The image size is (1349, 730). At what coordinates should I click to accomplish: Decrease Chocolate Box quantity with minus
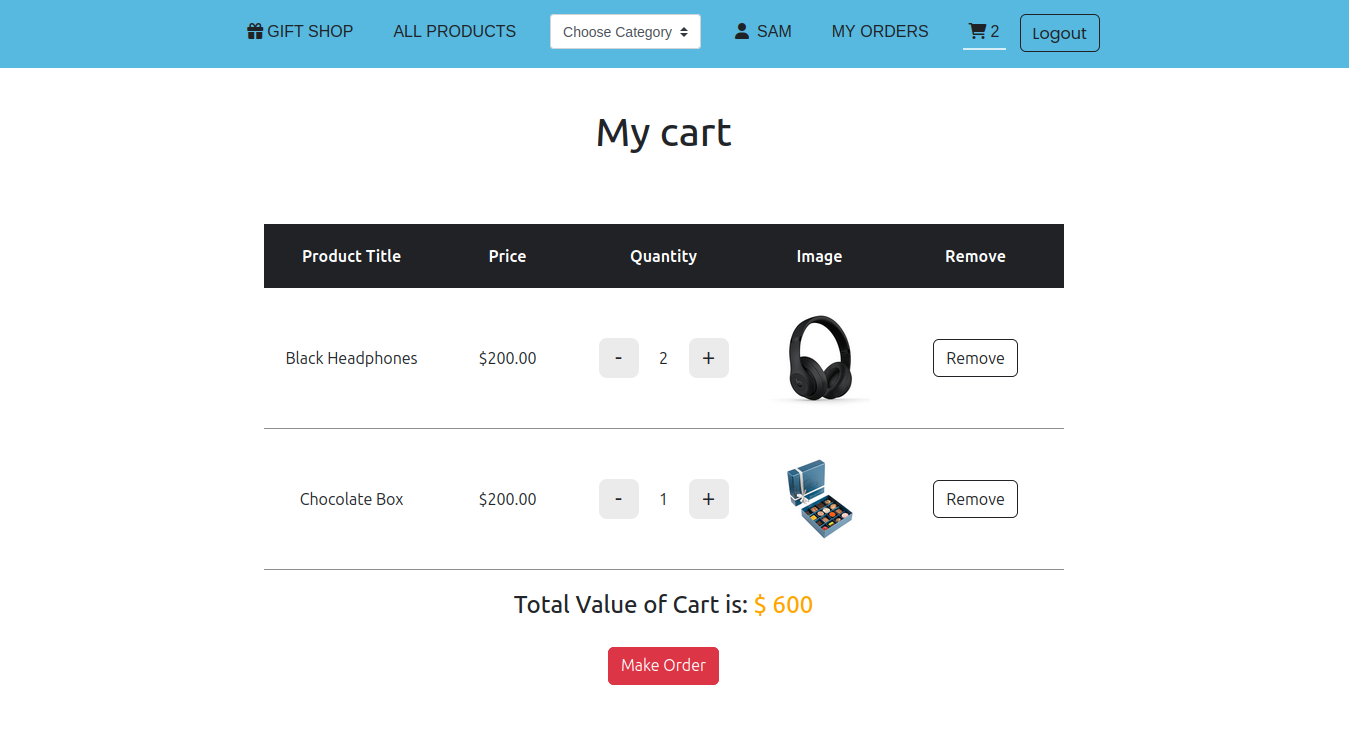point(618,499)
